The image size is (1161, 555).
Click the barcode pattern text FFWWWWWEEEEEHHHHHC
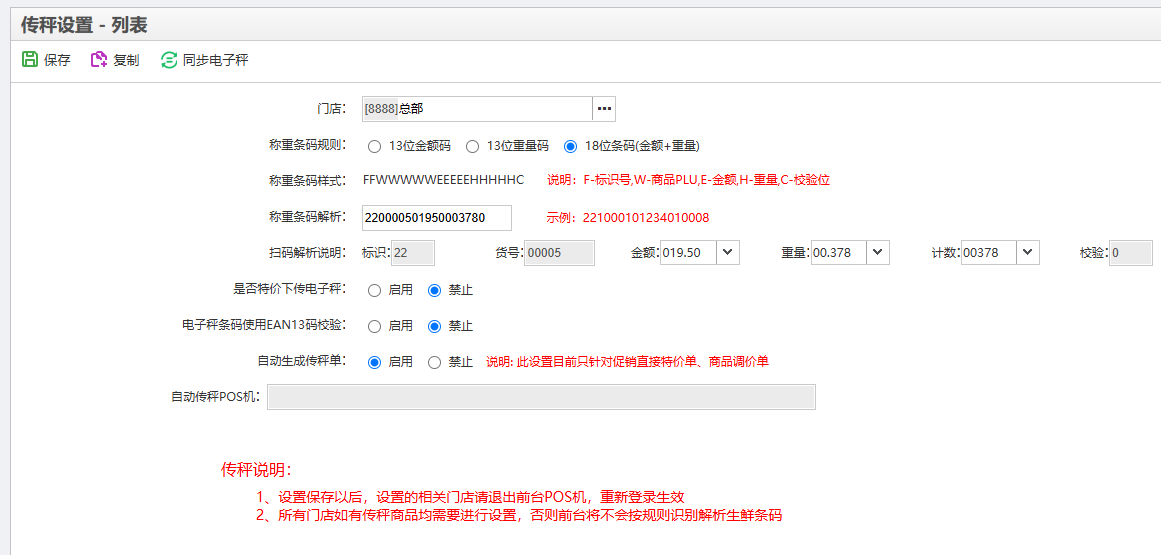[444, 180]
